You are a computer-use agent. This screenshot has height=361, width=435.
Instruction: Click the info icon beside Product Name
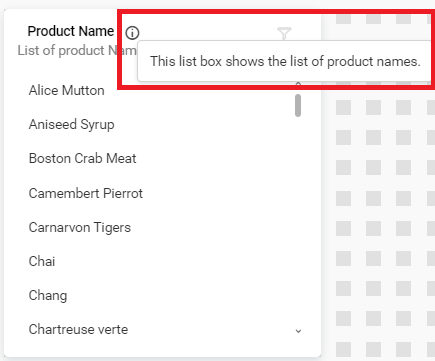point(132,33)
